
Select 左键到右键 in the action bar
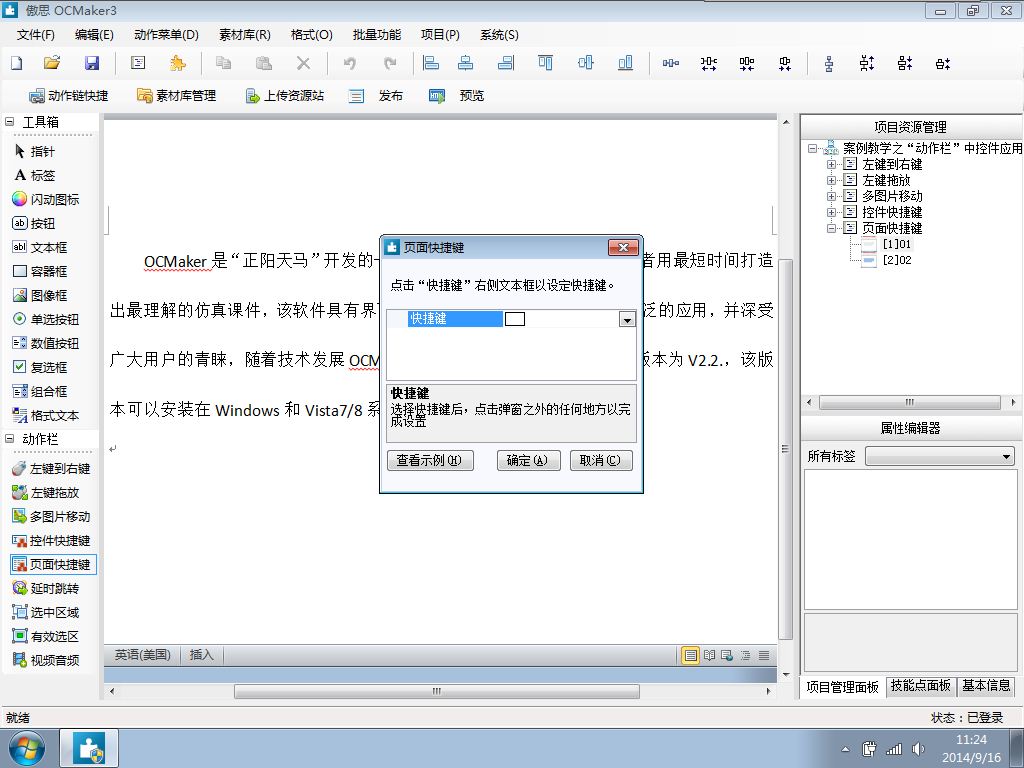pyautogui.click(x=51, y=468)
